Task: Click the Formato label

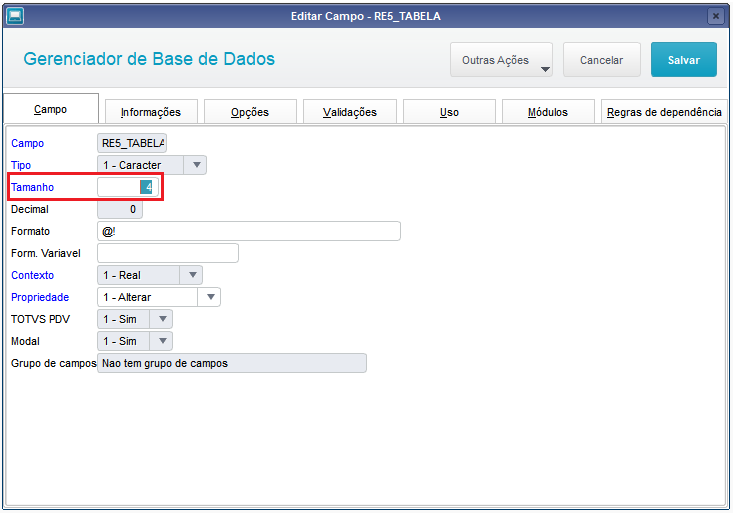Action: tap(30, 231)
